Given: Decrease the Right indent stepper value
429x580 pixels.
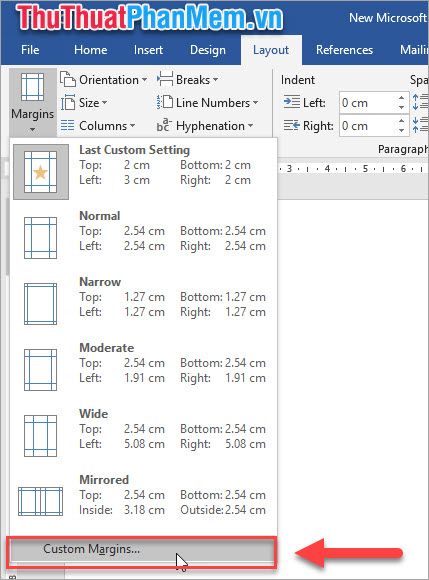Looking at the screenshot, I should tap(402, 130).
